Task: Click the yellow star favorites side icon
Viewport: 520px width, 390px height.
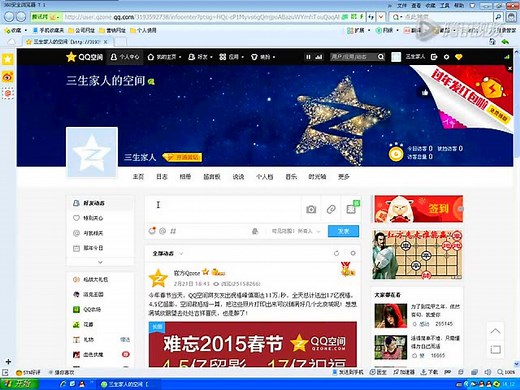Action: click(8, 59)
